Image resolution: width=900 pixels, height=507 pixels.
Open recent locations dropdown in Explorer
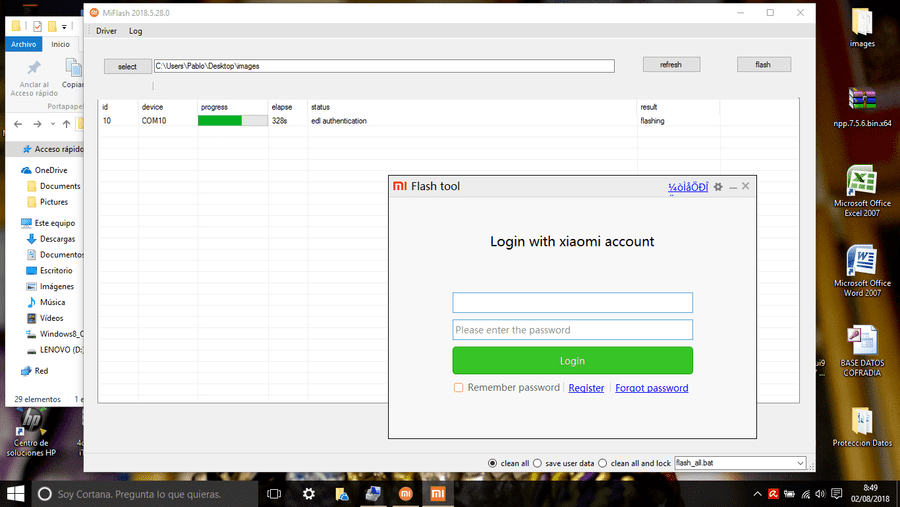click(x=52, y=124)
